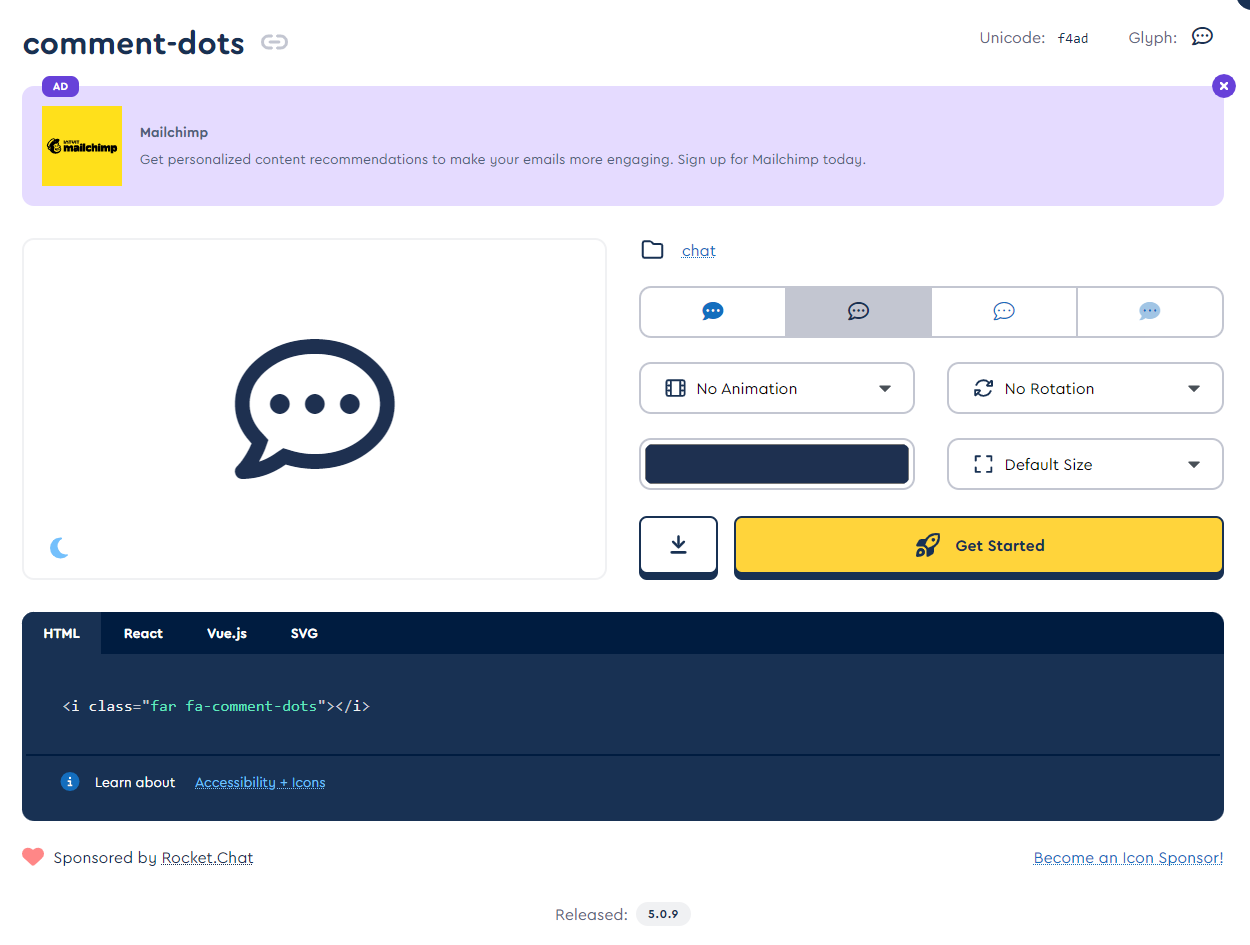Click the caret arrow on Default Size
Screen dimensions: 1250x945
coord(1194,465)
